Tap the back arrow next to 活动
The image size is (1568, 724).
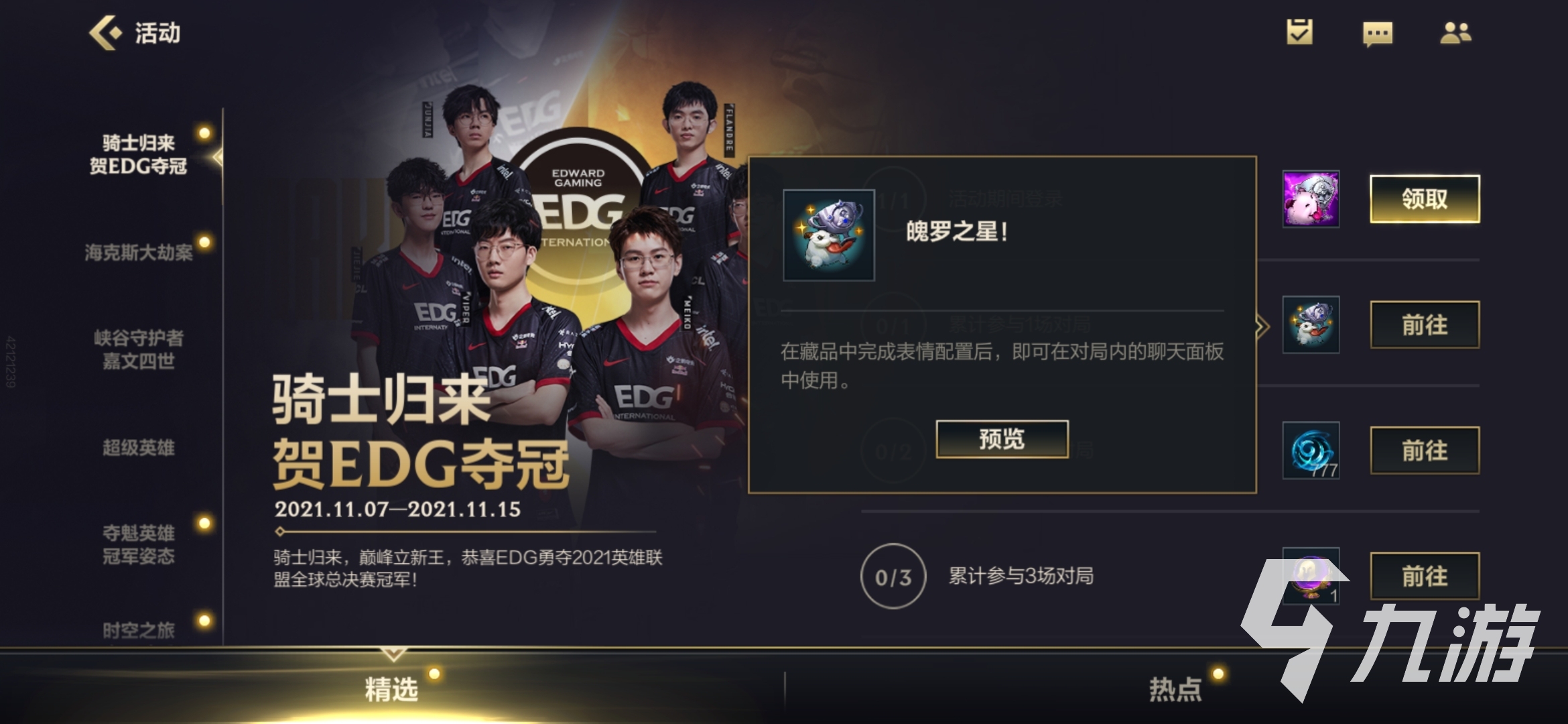105,32
